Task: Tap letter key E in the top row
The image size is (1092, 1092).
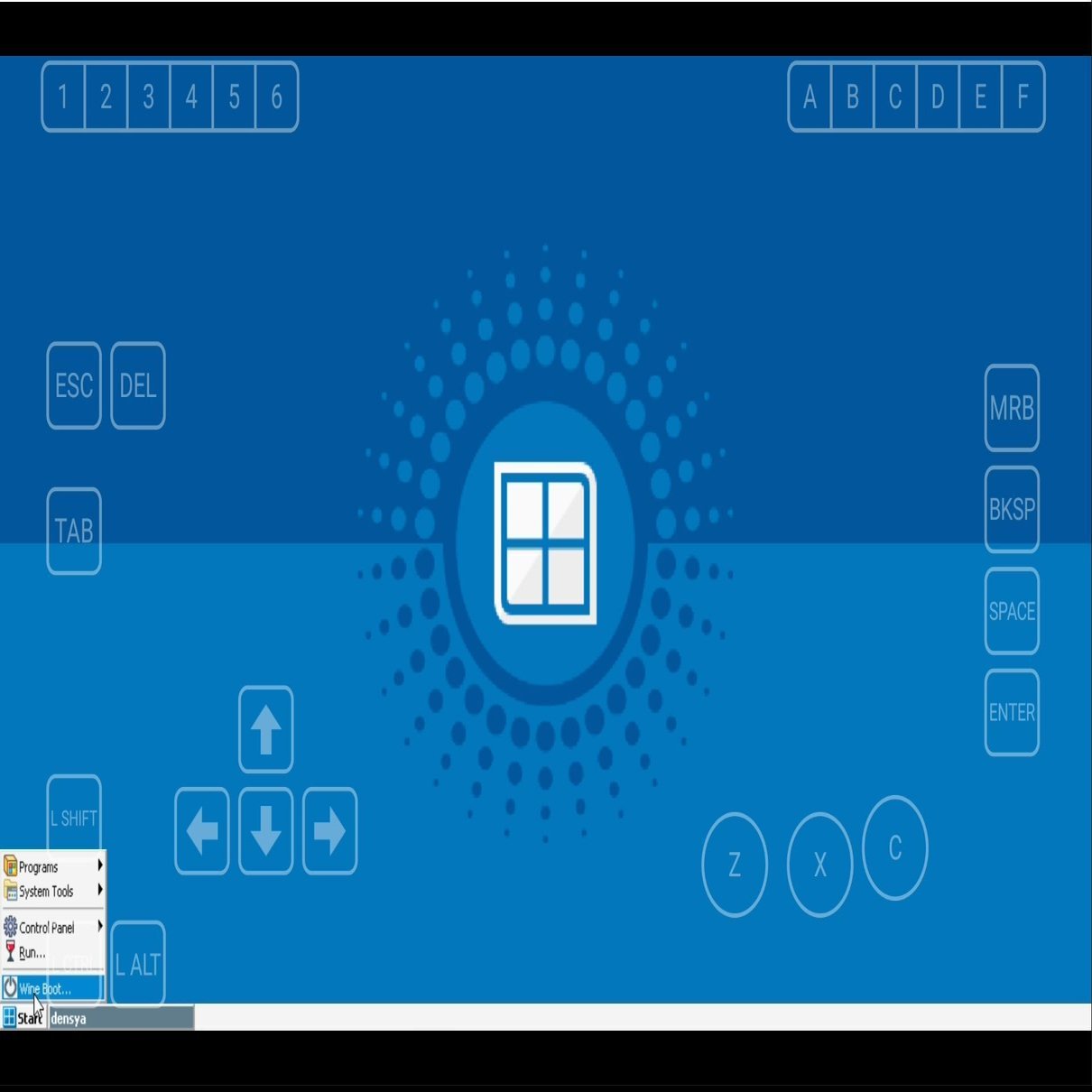Action: [980, 97]
